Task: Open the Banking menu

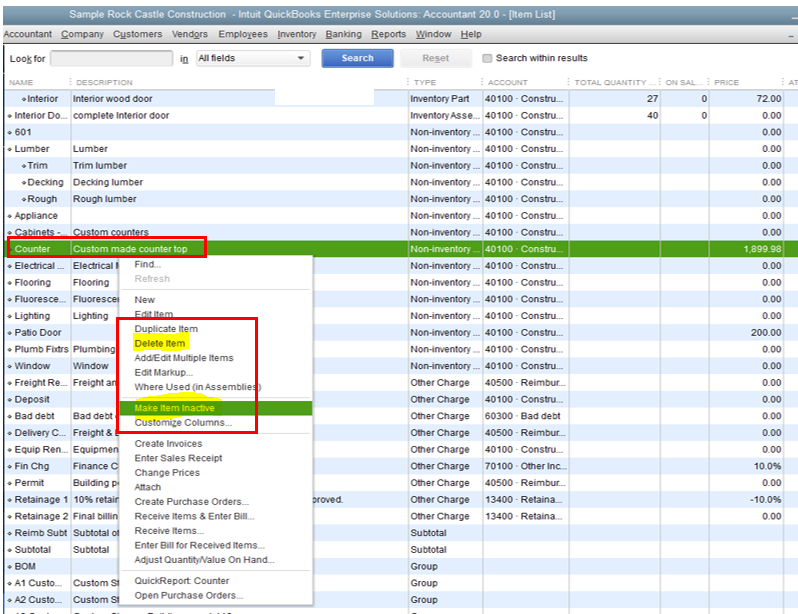Action: (x=344, y=34)
